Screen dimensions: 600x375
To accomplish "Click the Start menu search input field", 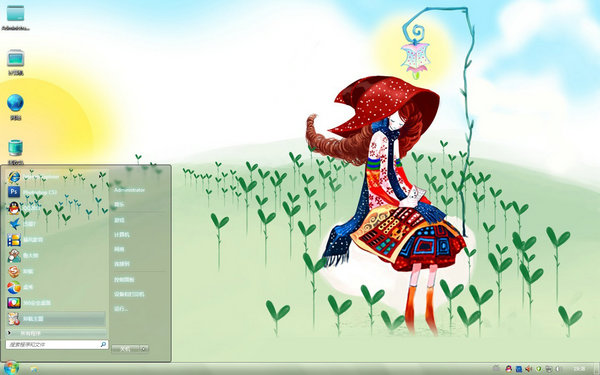I will pyautogui.click(x=57, y=344).
